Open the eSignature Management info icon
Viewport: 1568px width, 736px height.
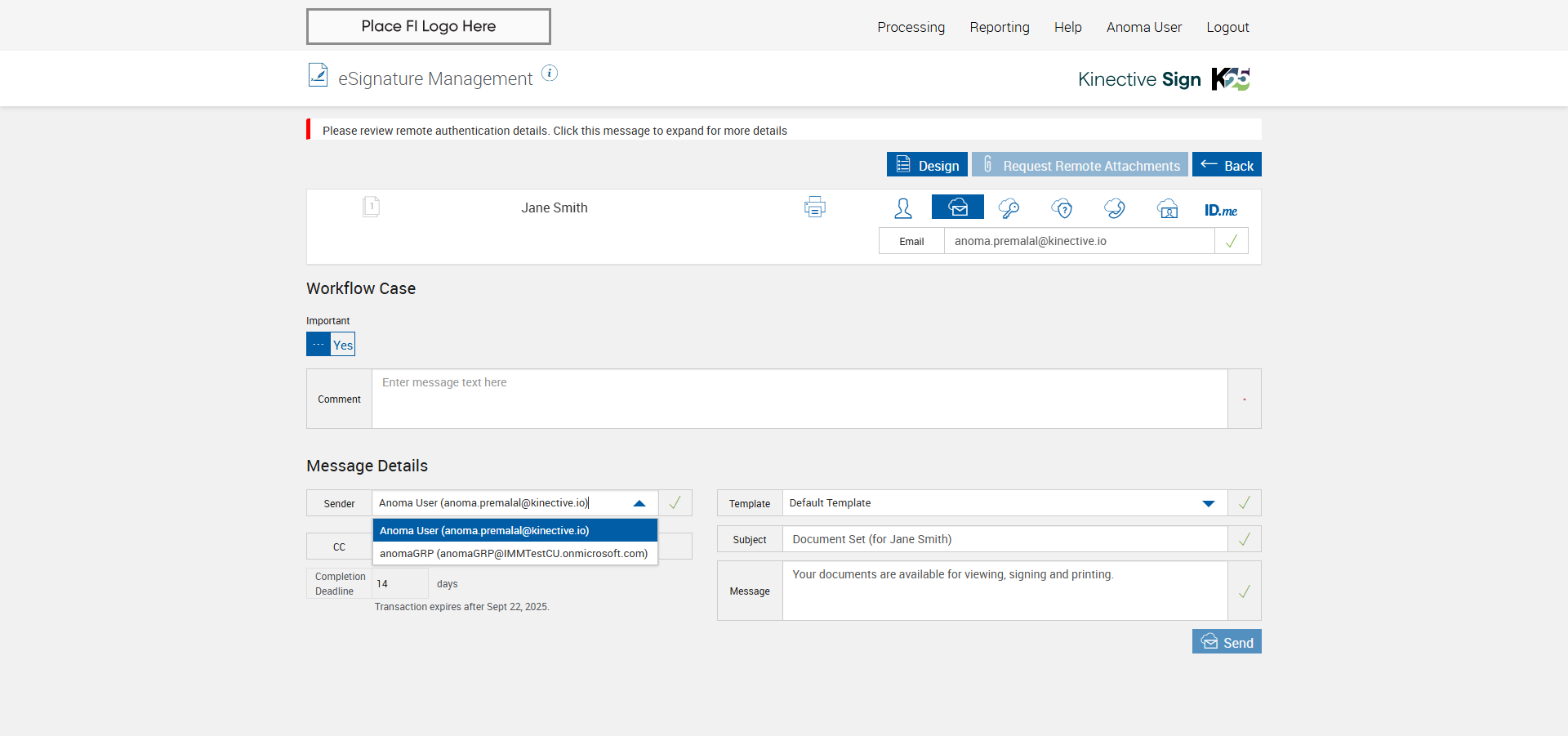pos(550,74)
